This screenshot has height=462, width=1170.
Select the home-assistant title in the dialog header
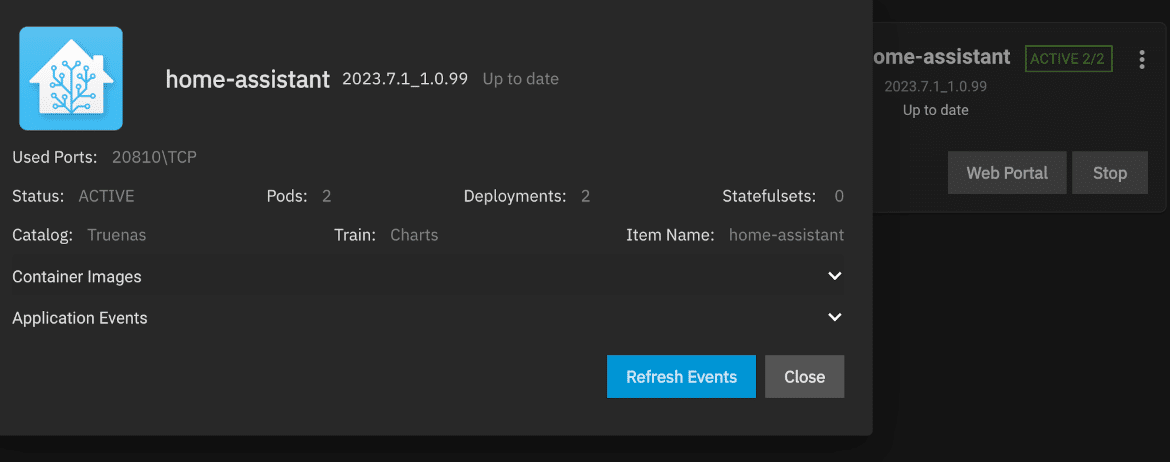click(248, 79)
